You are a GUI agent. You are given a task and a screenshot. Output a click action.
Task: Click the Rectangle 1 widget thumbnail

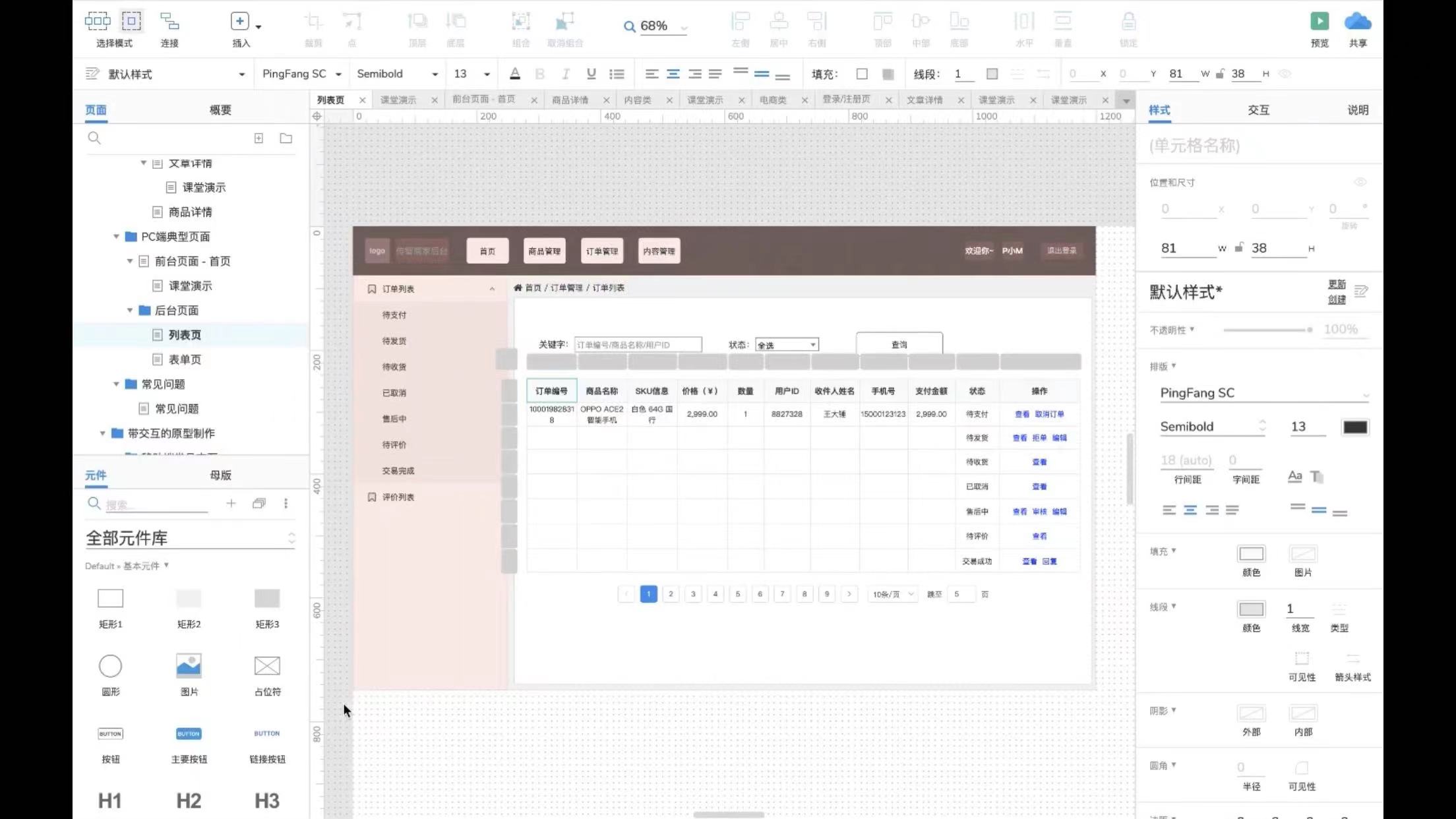[110, 598]
